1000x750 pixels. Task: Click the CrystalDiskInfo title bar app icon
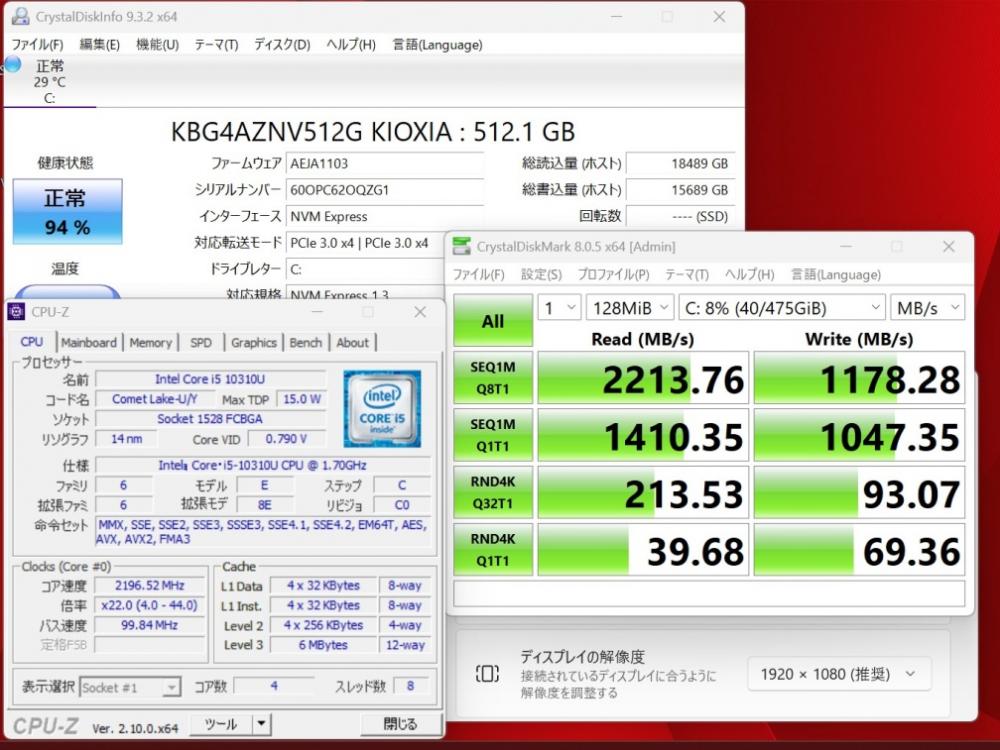pyautogui.click(x=20, y=17)
